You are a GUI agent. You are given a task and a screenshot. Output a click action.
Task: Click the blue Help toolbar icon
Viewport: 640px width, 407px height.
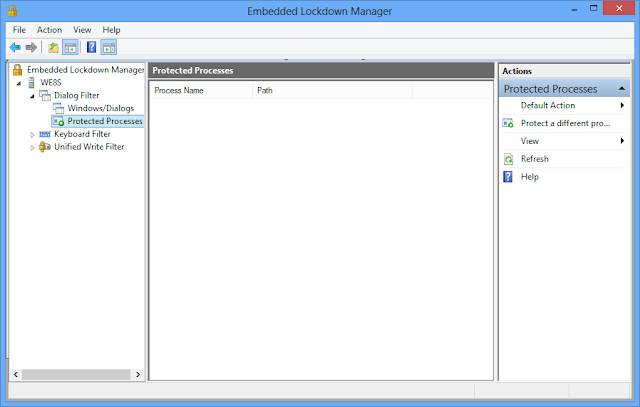click(x=92, y=47)
